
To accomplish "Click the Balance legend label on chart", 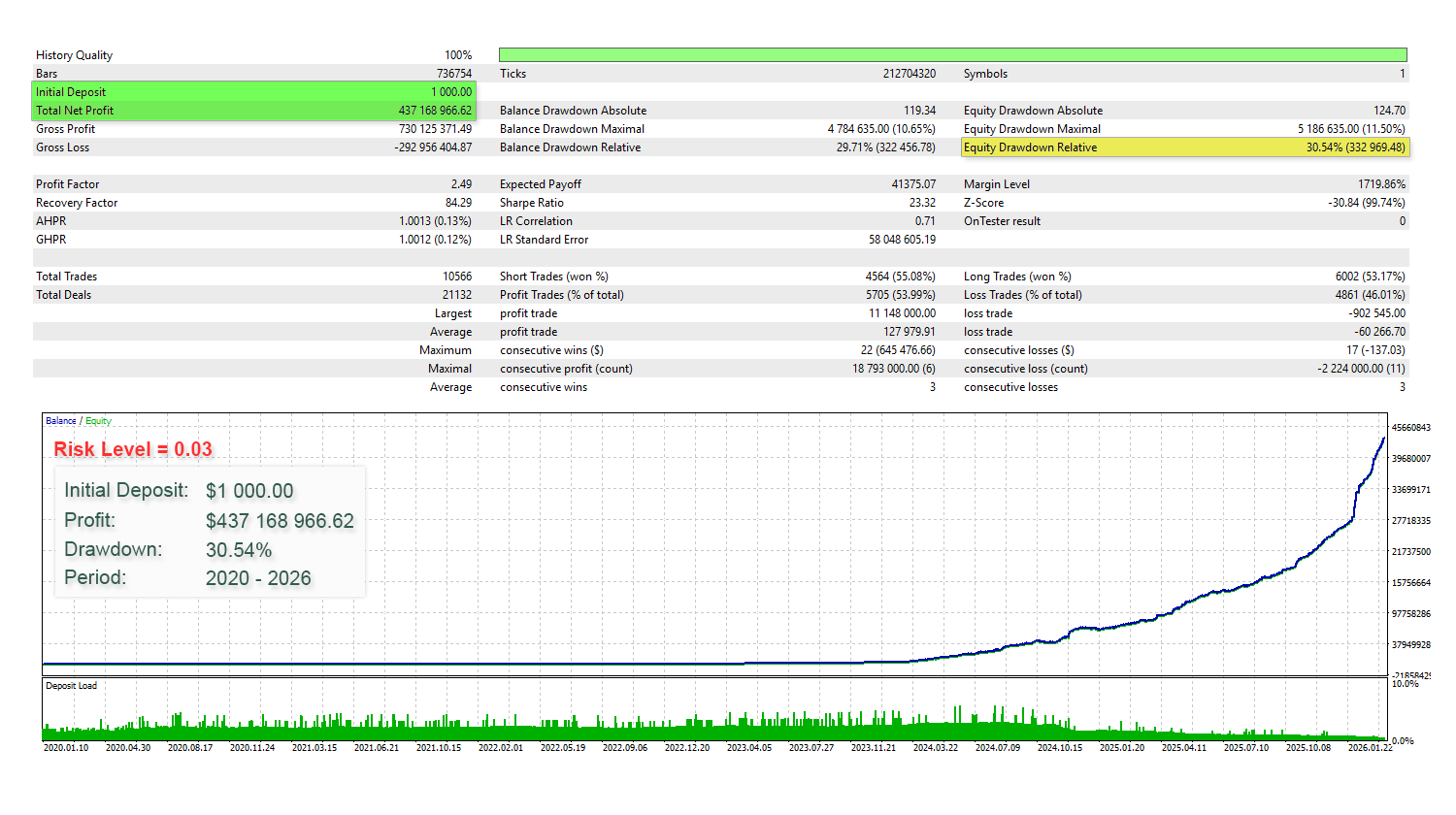I will [x=60, y=421].
